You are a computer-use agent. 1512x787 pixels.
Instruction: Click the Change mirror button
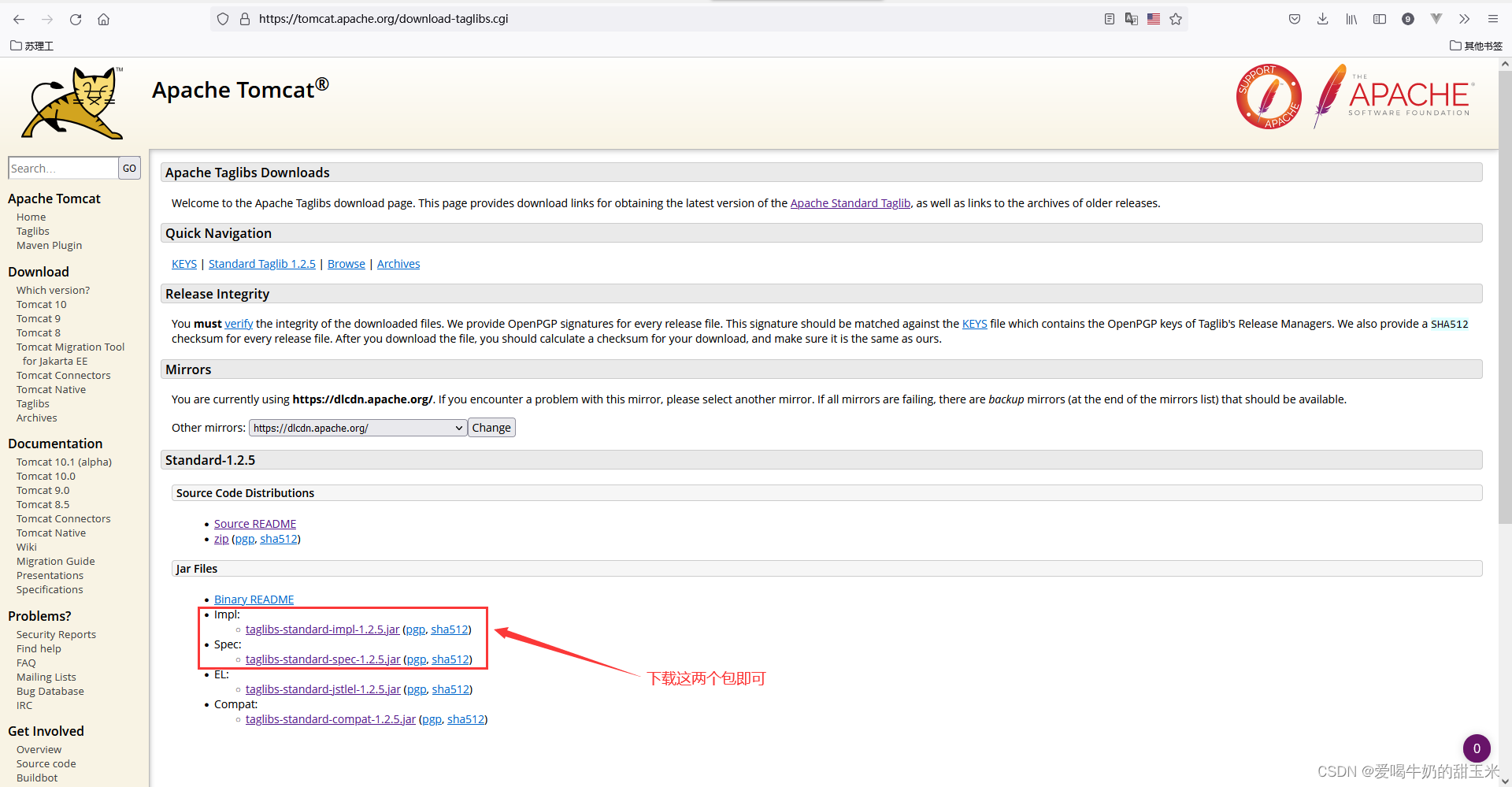[491, 428]
